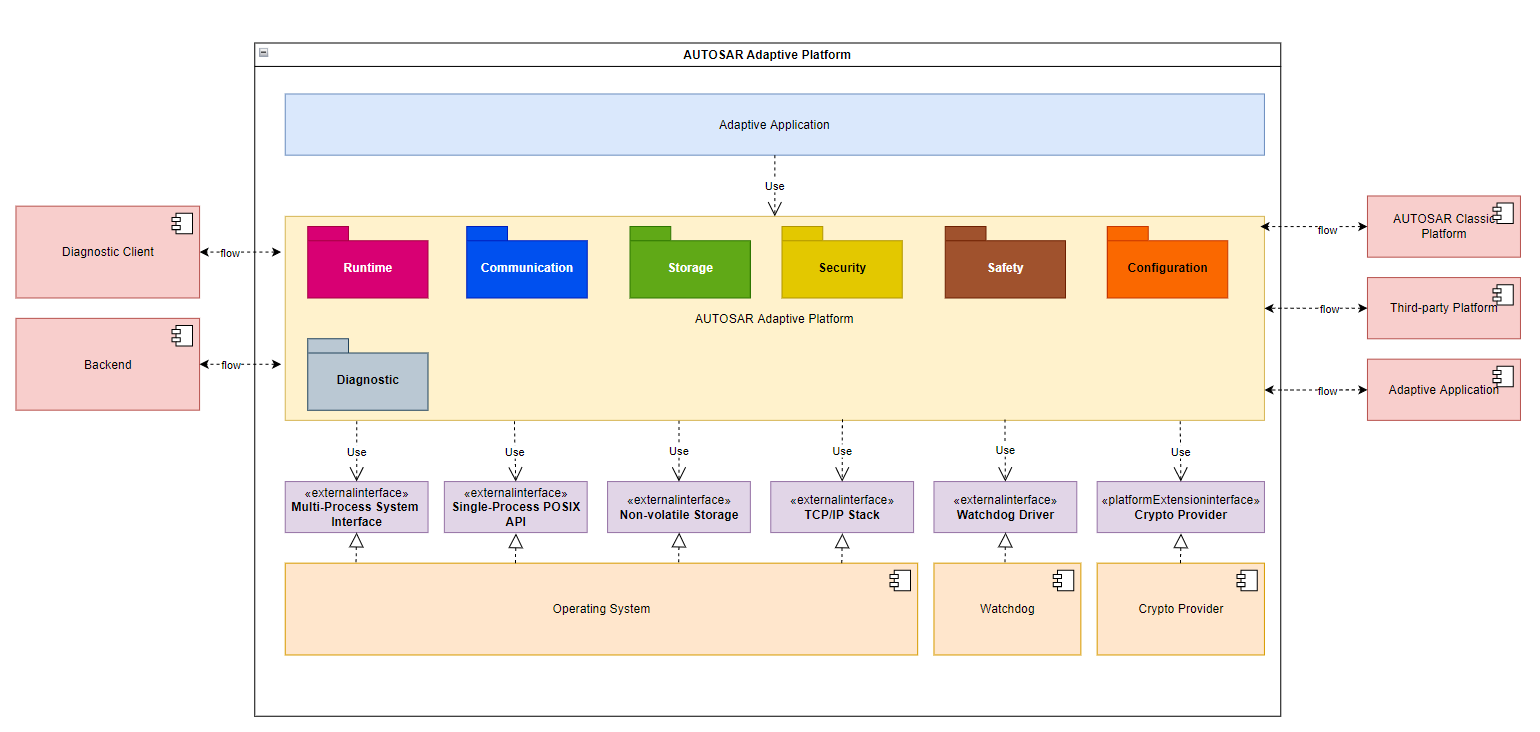Screen dimensions: 1540x732
Task: Click the Use label above Watchdog Driver
Action: click(1005, 450)
